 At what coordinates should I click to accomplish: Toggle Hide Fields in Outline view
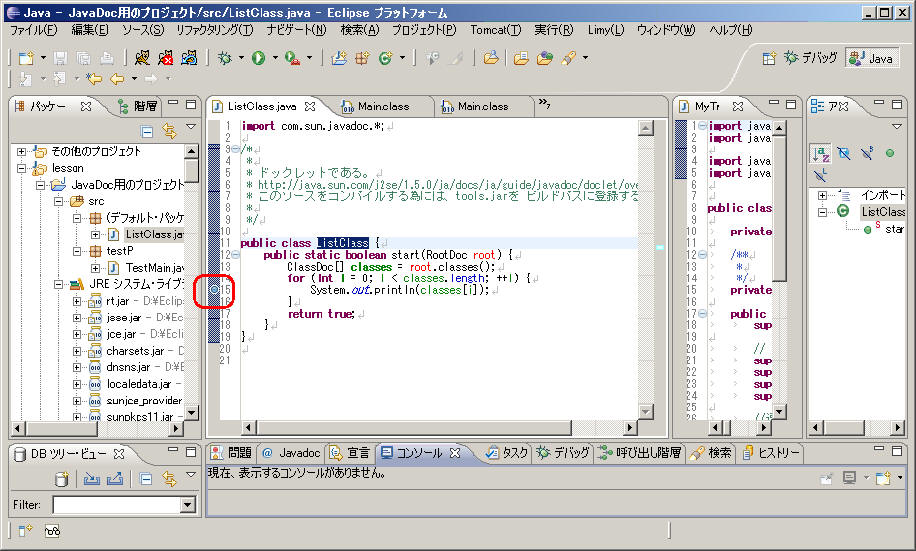coord(843,152)
